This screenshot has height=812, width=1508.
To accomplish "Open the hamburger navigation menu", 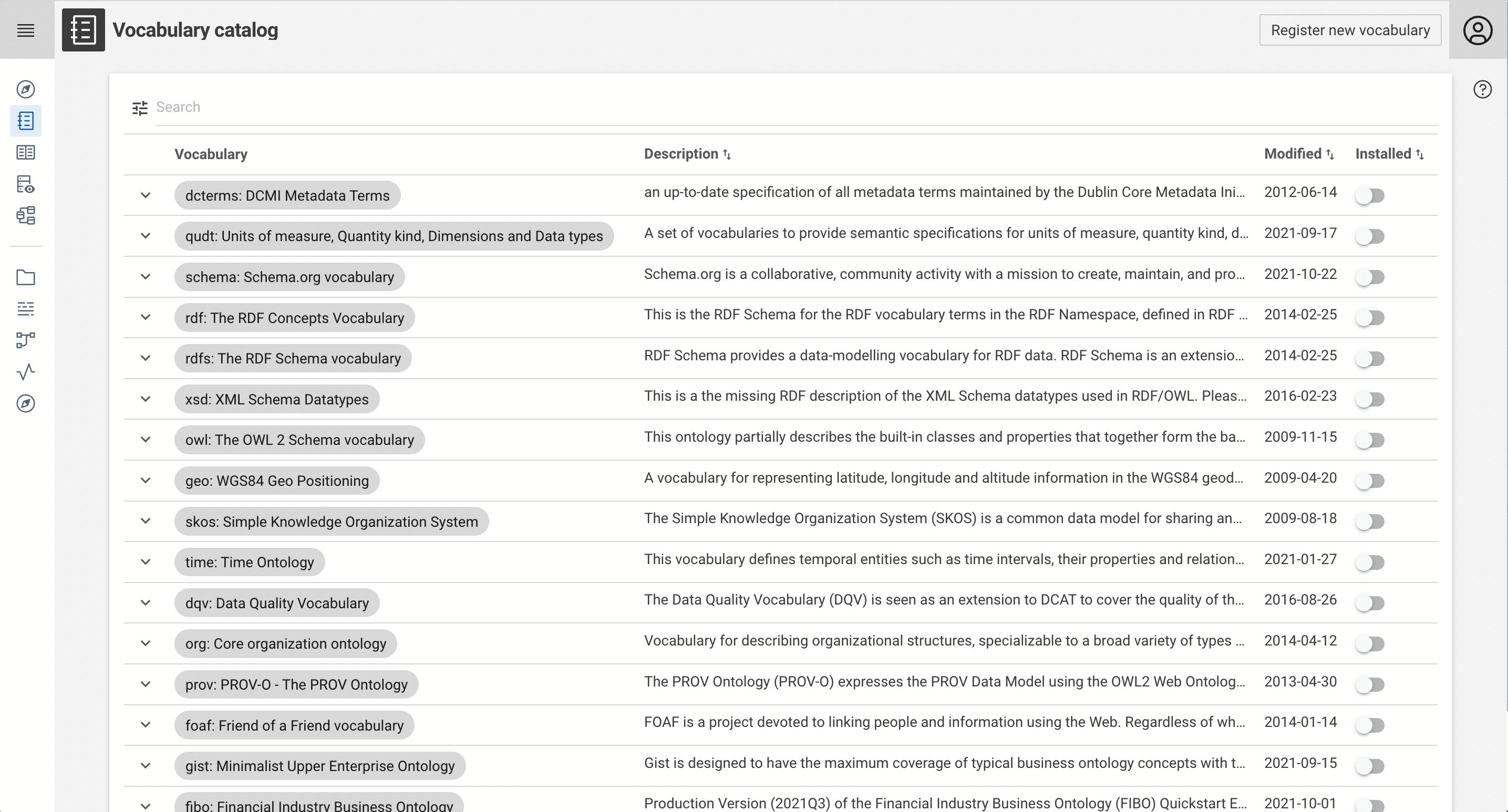I will pos(26,30).
